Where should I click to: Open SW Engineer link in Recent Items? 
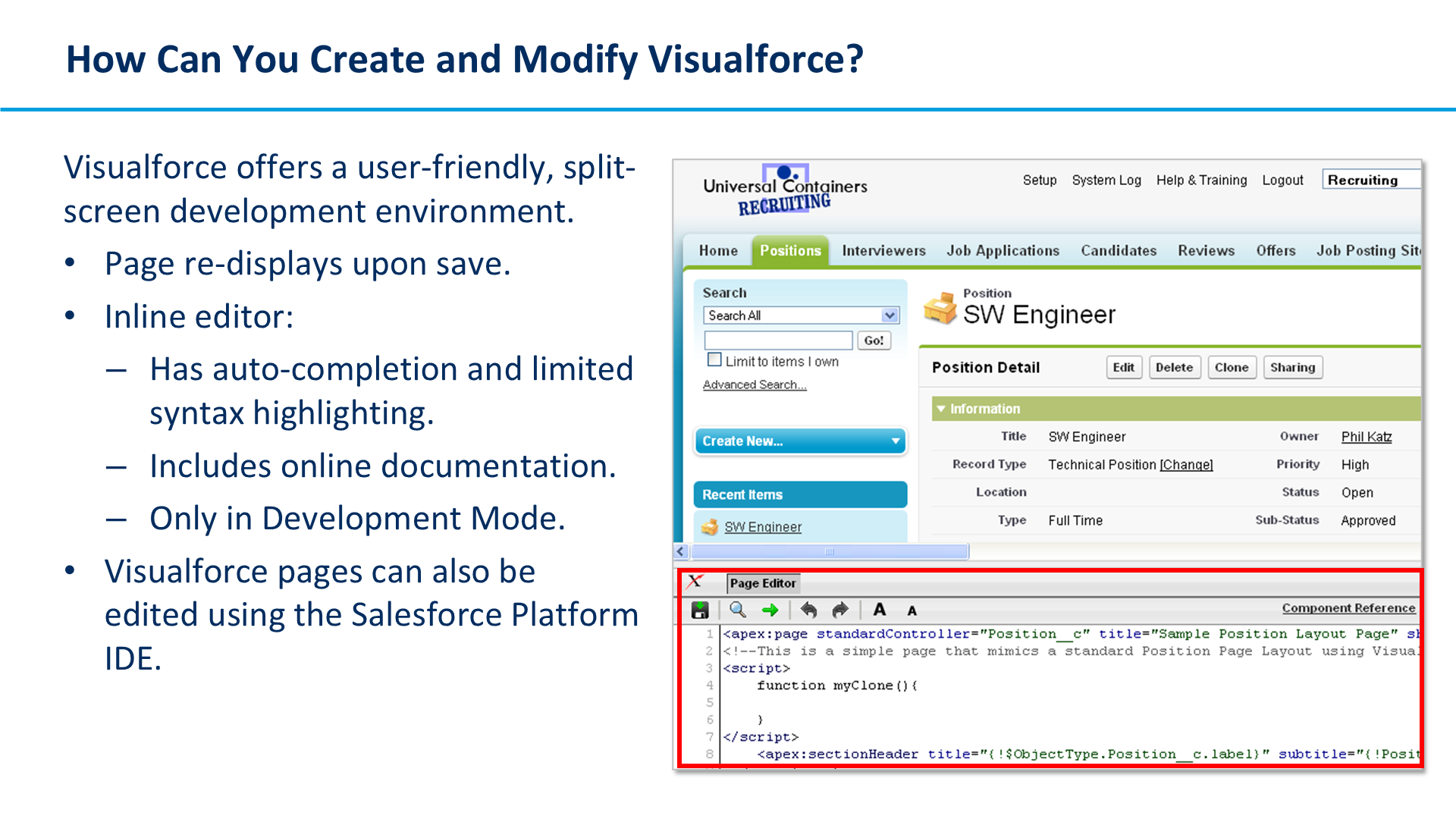click(763, 527)
